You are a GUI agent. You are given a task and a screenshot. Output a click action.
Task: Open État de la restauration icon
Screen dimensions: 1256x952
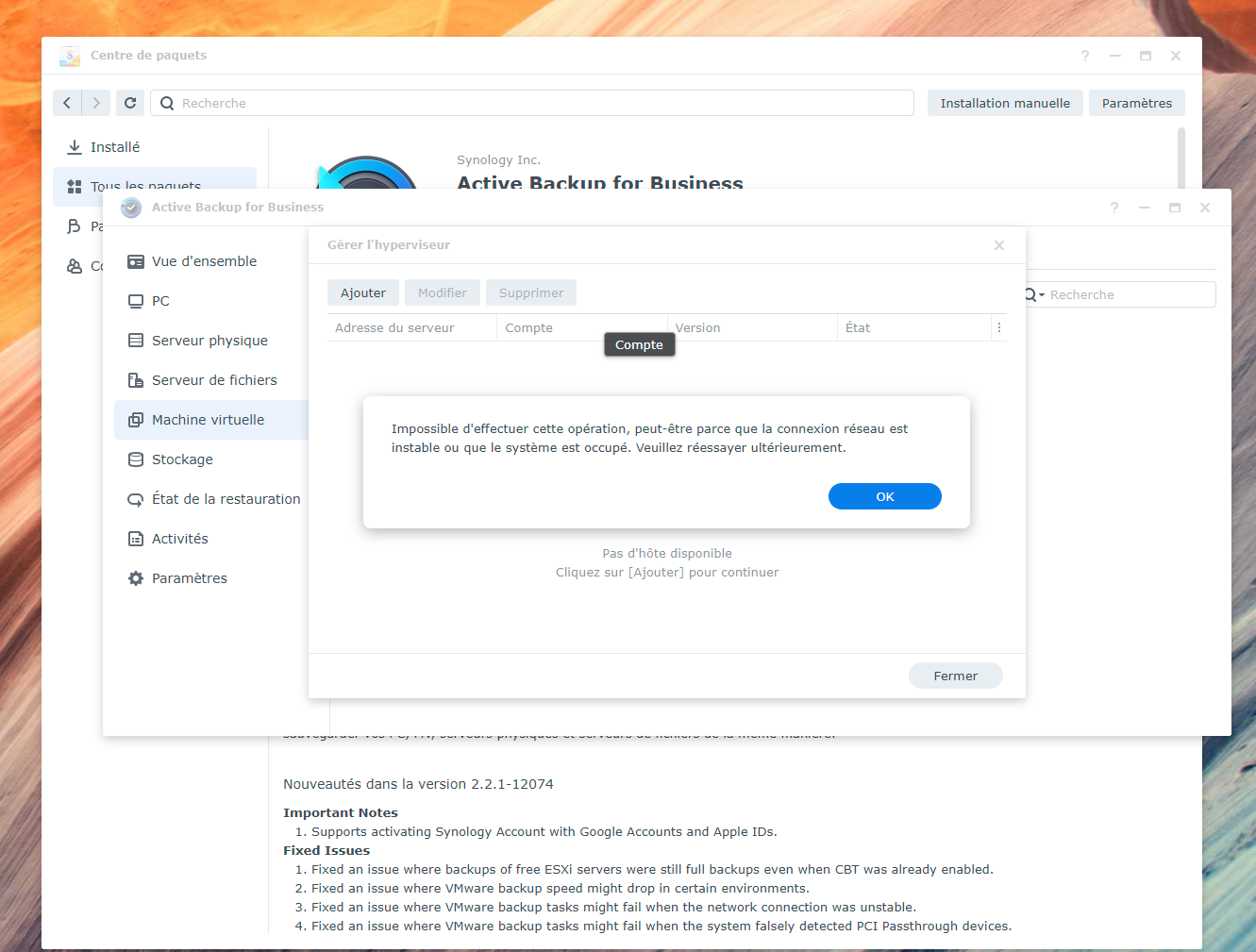[x=136, y=499]
